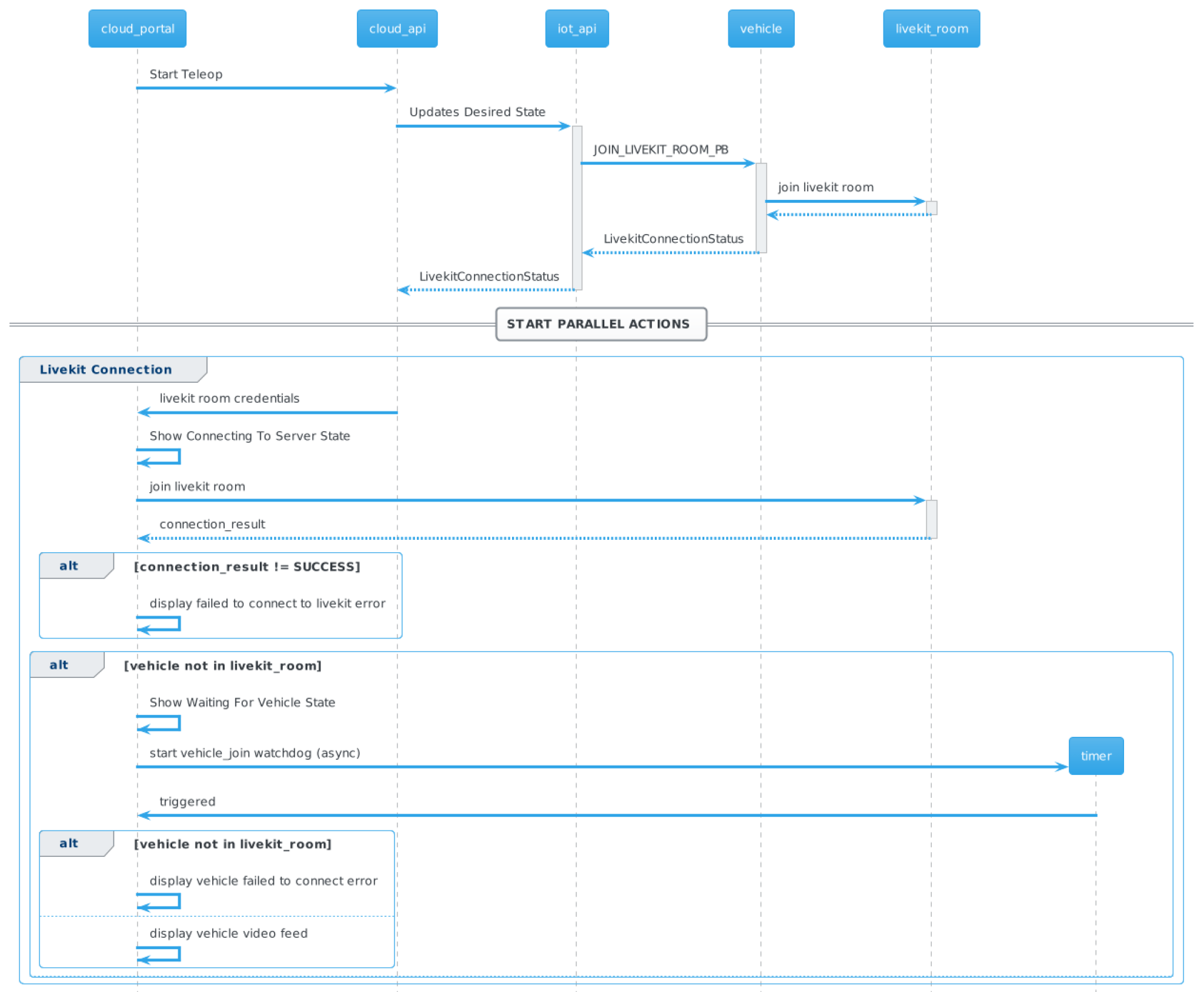1204x992 pixels.
Task: Click 'LivekitConnectionStatus' label returning to cloud_api
Action: click(x=489, y=276)
